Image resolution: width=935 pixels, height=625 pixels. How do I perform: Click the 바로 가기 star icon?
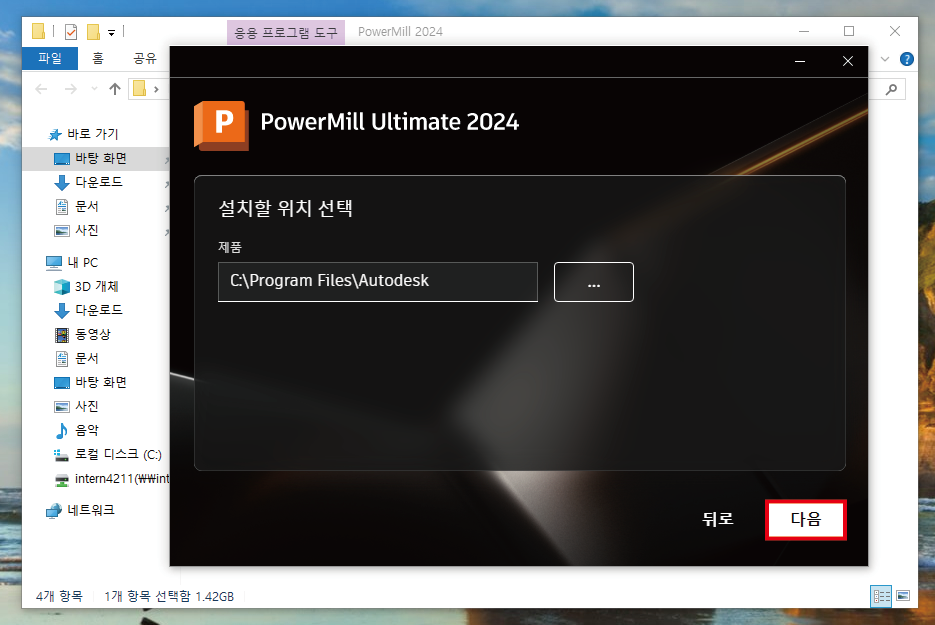click(55, 135)
